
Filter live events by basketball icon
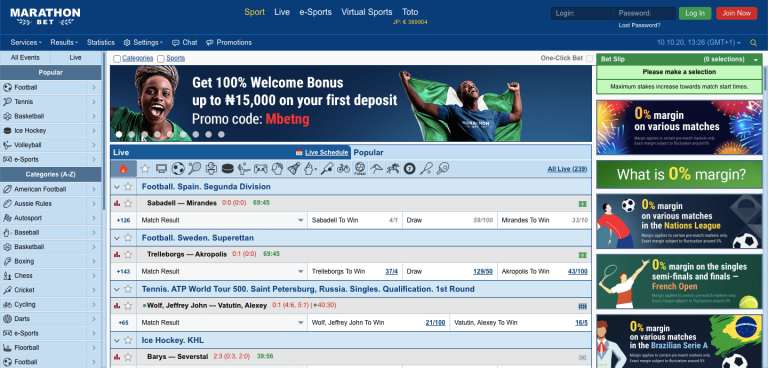pos(211,169)
